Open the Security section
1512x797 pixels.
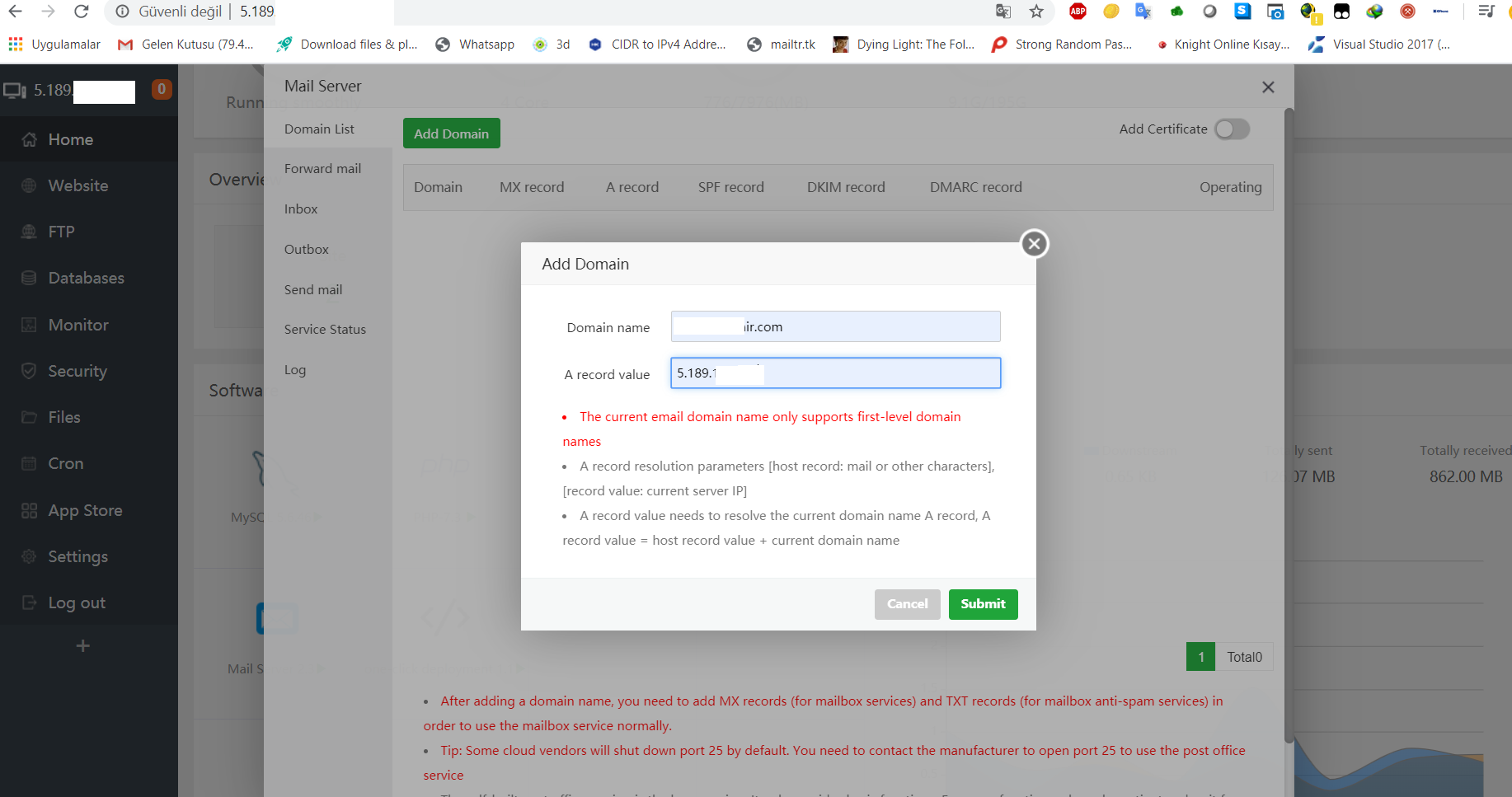[x=77, y=371]
